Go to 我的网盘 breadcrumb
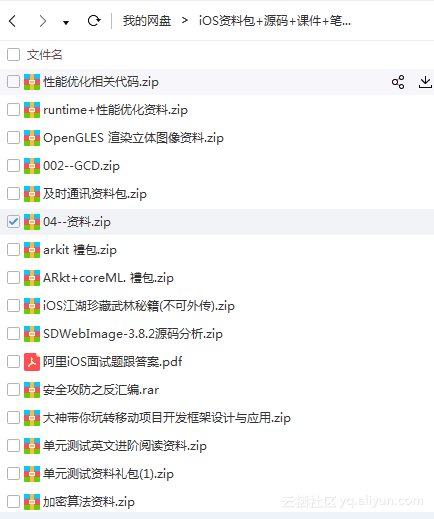Screen dimensions: 434x519 [x=147, y=21]
